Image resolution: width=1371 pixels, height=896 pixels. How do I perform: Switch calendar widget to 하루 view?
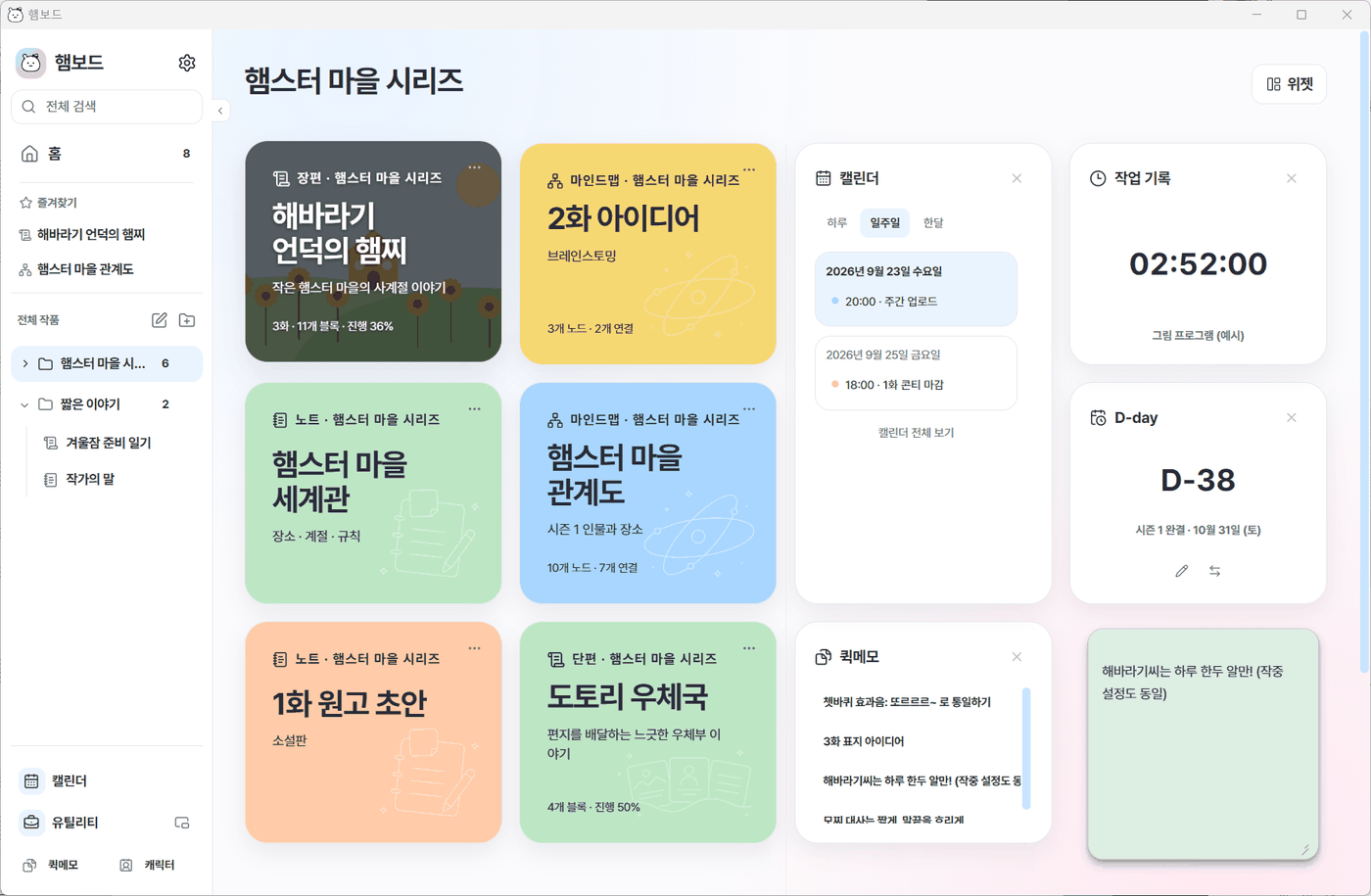click(x=836, y=223)
